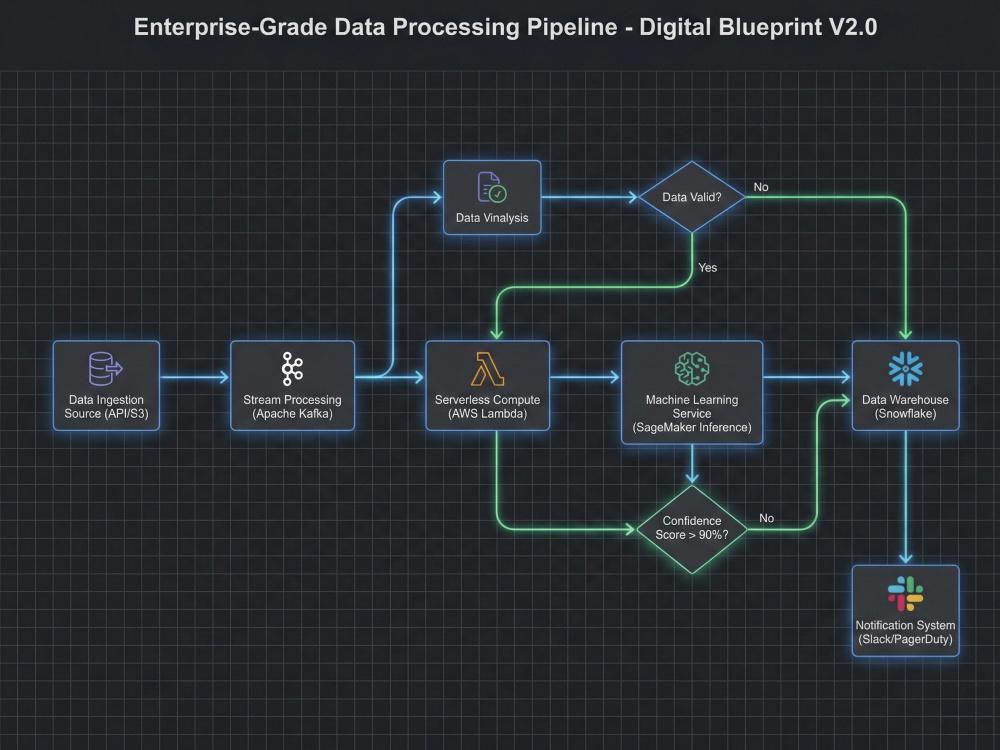Screen dimensions: 1000x750
Task: Click the '(SageMaker Inference)' text
Action: click(x=692, y=427)
